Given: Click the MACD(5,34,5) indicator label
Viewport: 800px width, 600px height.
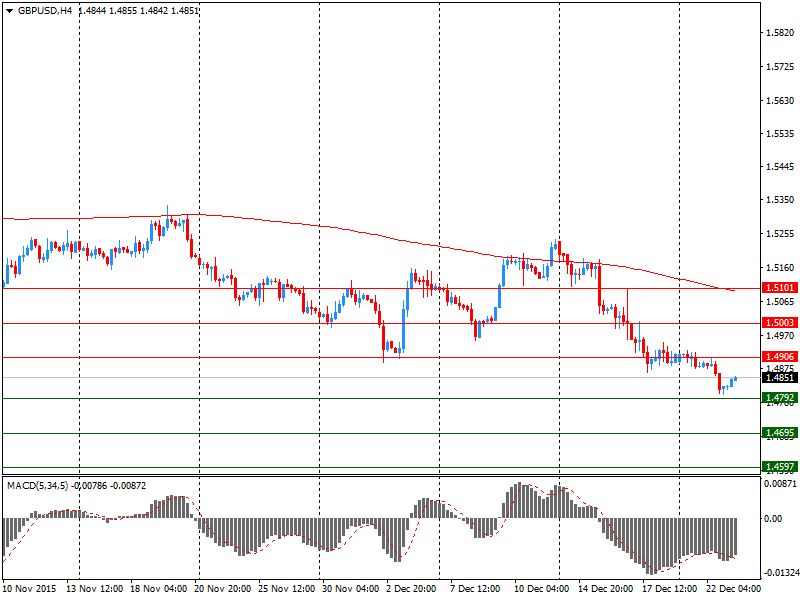Looking at the screenshot, I should (38, 486).
